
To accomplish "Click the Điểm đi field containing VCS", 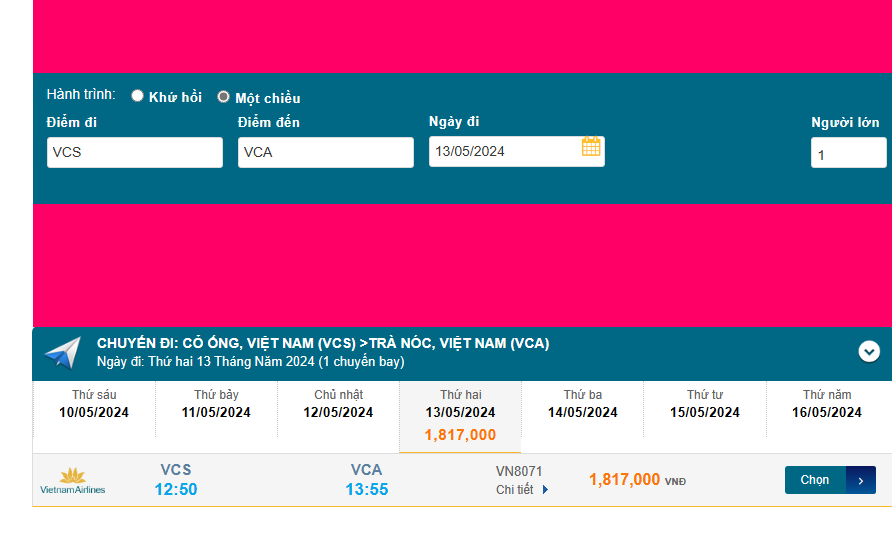I will click(x=135, y=152).
